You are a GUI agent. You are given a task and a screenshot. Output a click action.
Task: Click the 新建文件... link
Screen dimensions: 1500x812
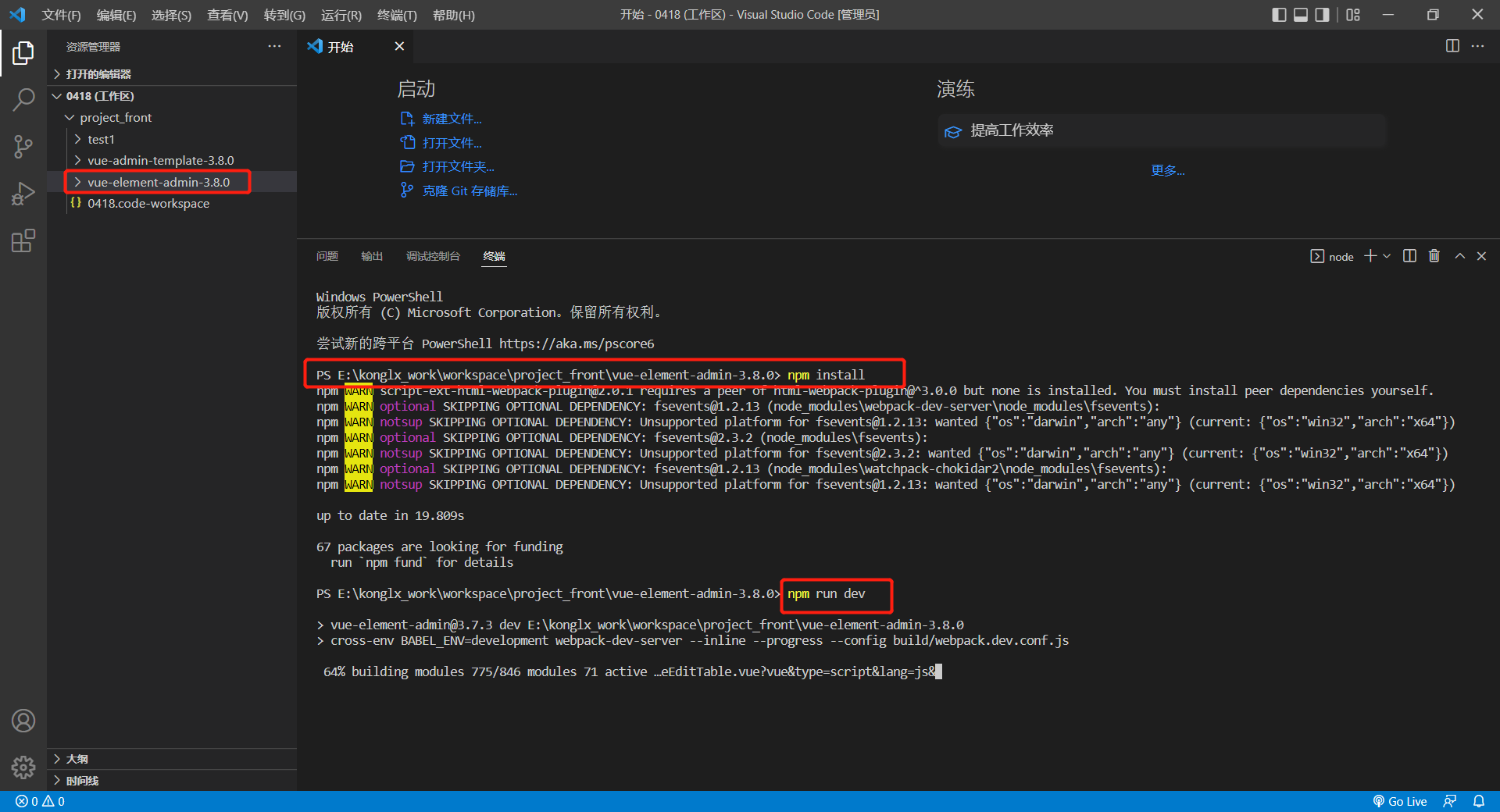(x=452, y=119)
